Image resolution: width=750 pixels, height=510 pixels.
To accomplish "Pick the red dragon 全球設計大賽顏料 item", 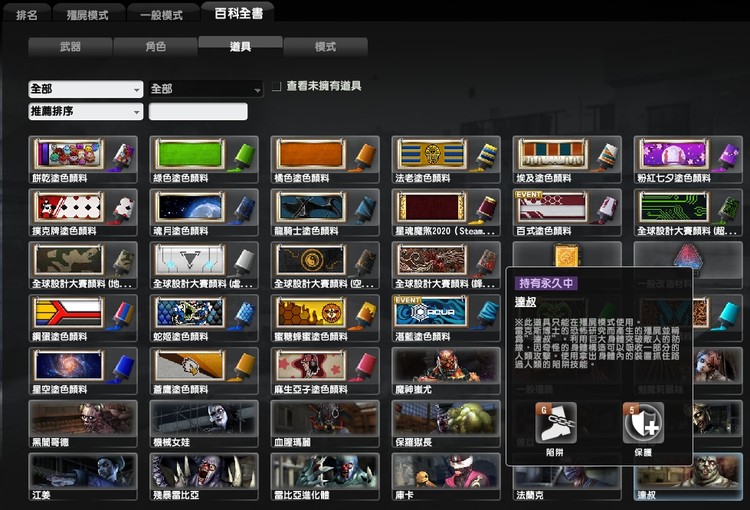I will tap(446, 266).
